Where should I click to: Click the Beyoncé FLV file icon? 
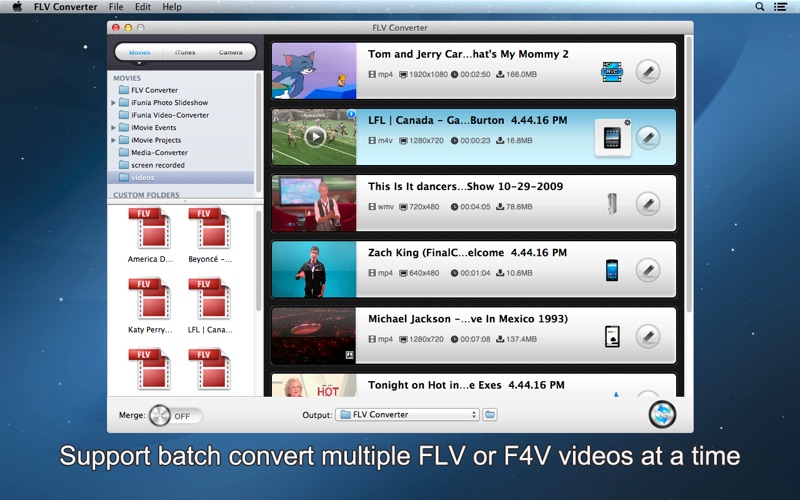coord(210,228)
